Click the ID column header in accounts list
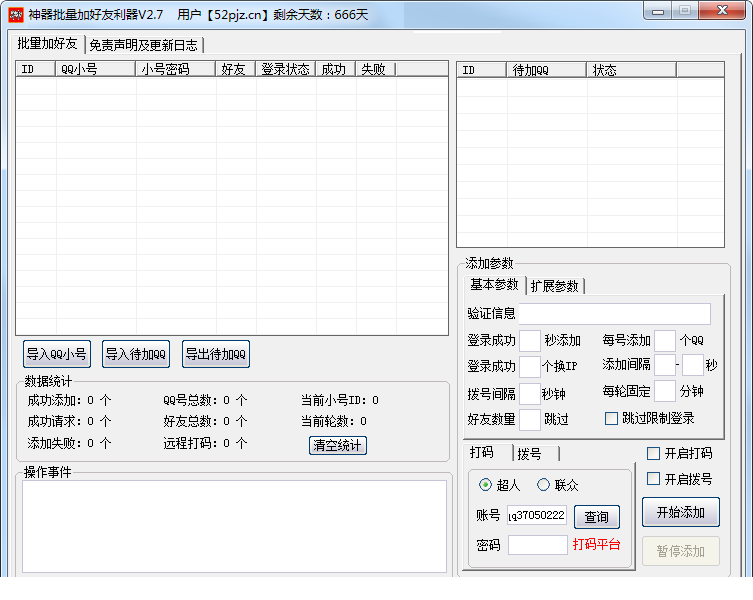 point(36,69)
